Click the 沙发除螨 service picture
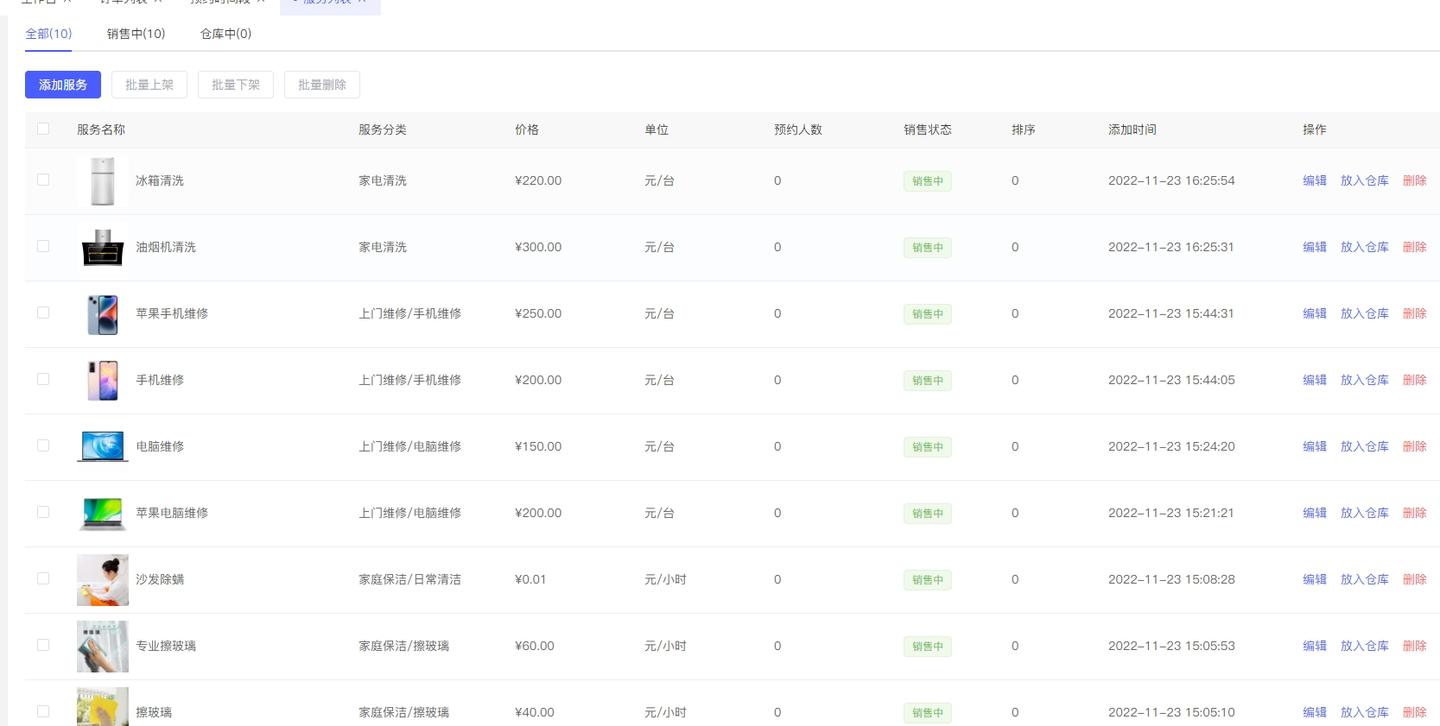 coord(102,580)
